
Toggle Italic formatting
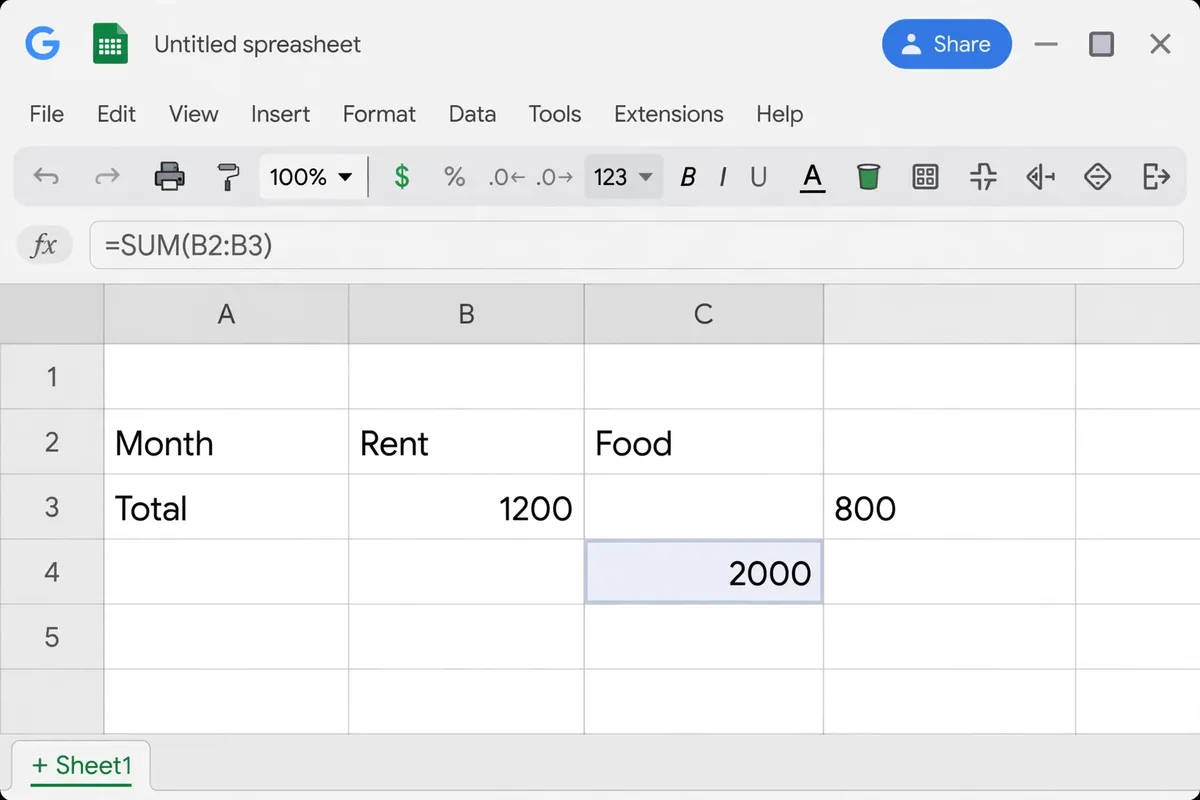tap(722, 177)
